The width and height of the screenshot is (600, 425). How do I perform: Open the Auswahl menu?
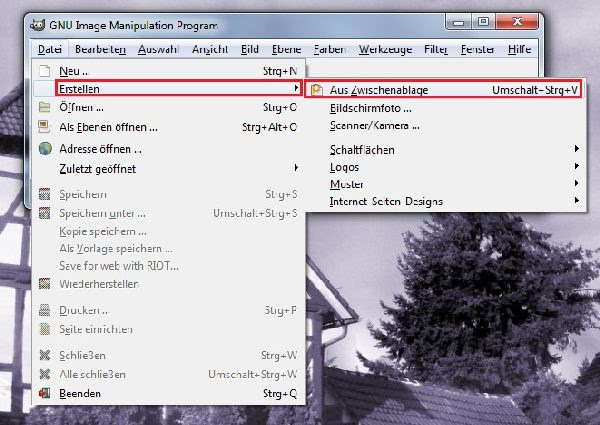pos(158,49)
